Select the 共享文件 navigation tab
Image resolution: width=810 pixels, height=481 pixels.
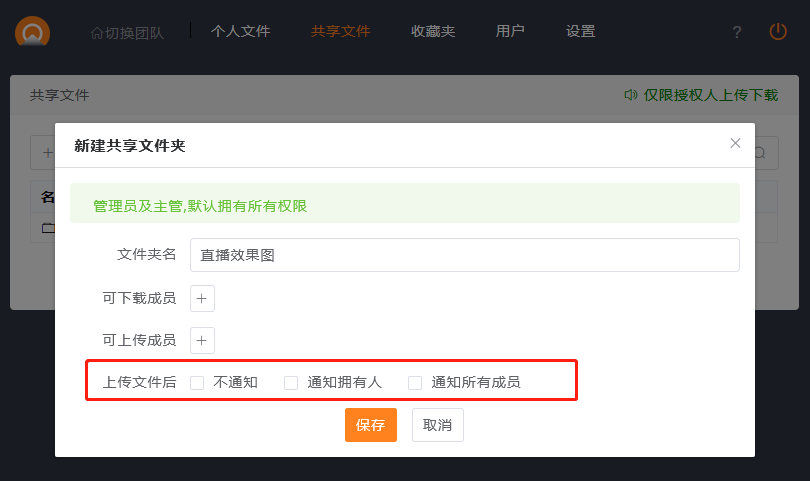point(340,31)
